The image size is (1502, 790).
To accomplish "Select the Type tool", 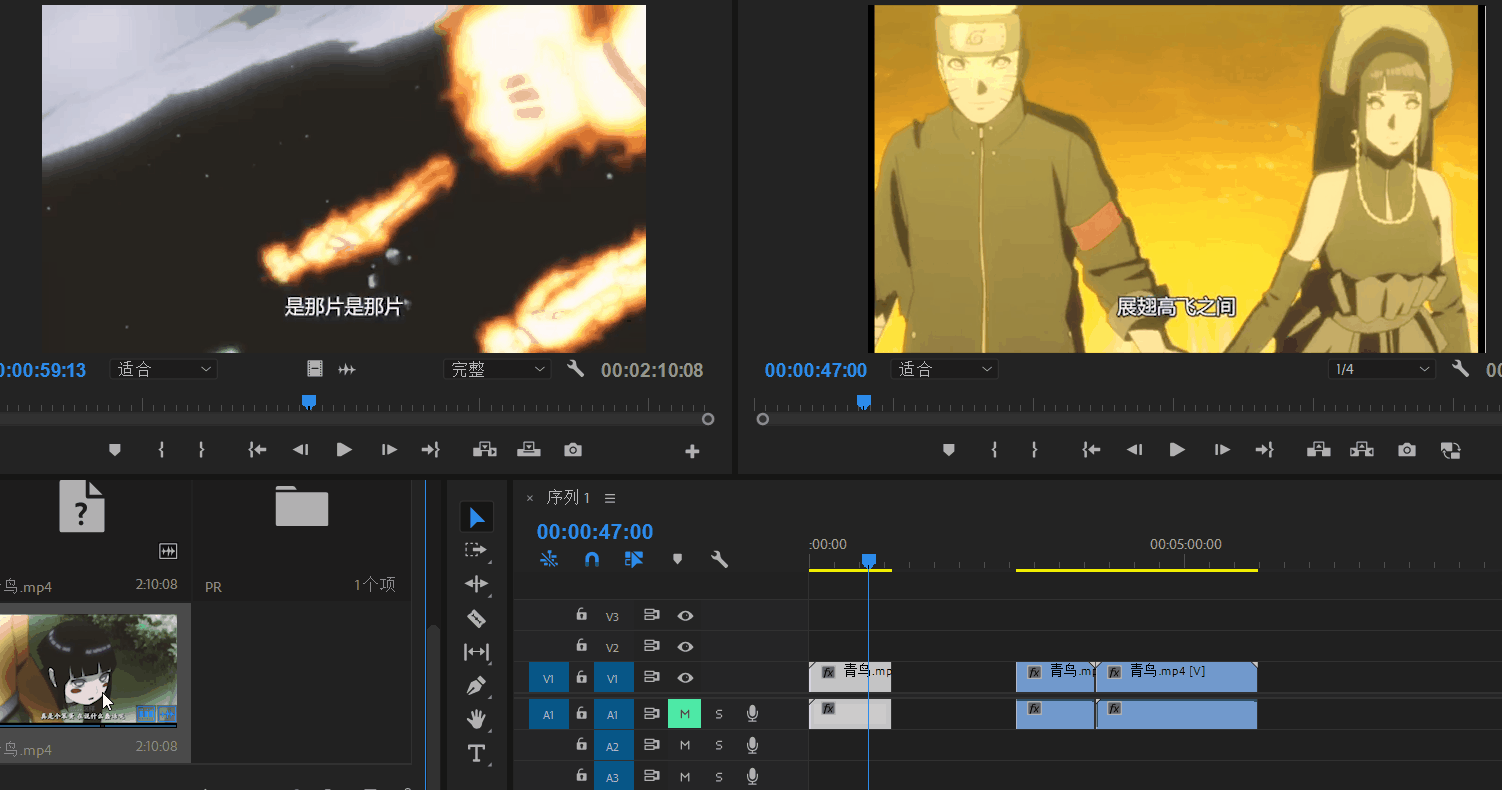I will [476, 753].
